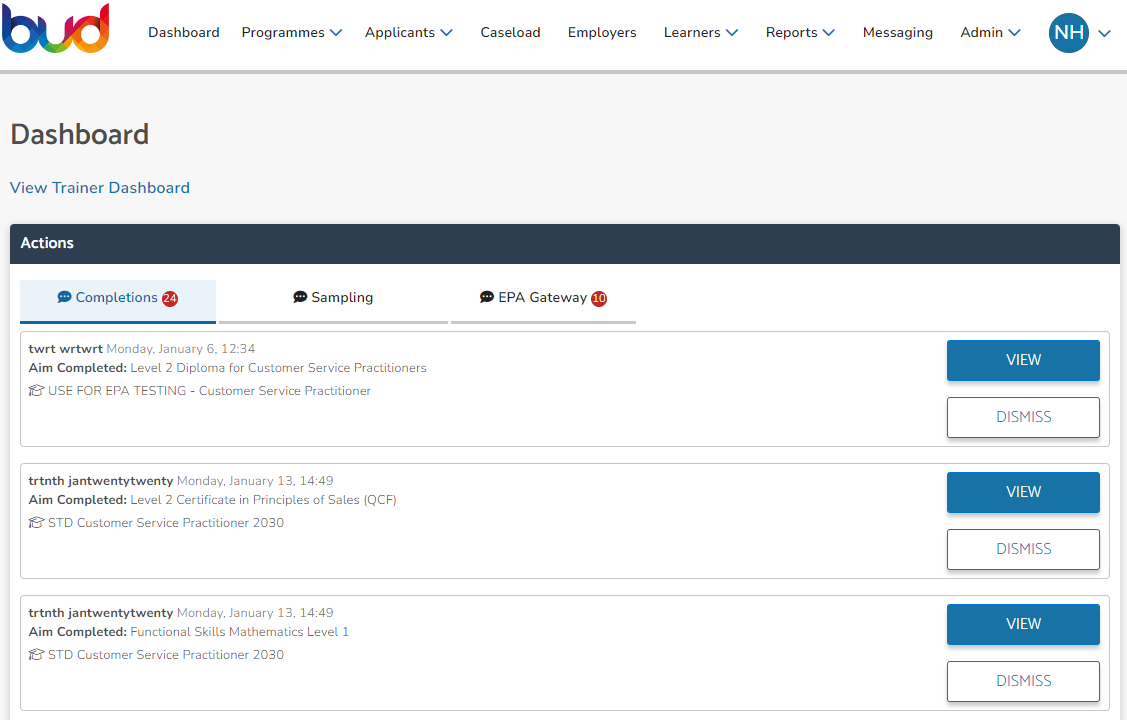Switch to the Sampling tab
Viewport: 1127px width, 720px height.
point(333,297)
